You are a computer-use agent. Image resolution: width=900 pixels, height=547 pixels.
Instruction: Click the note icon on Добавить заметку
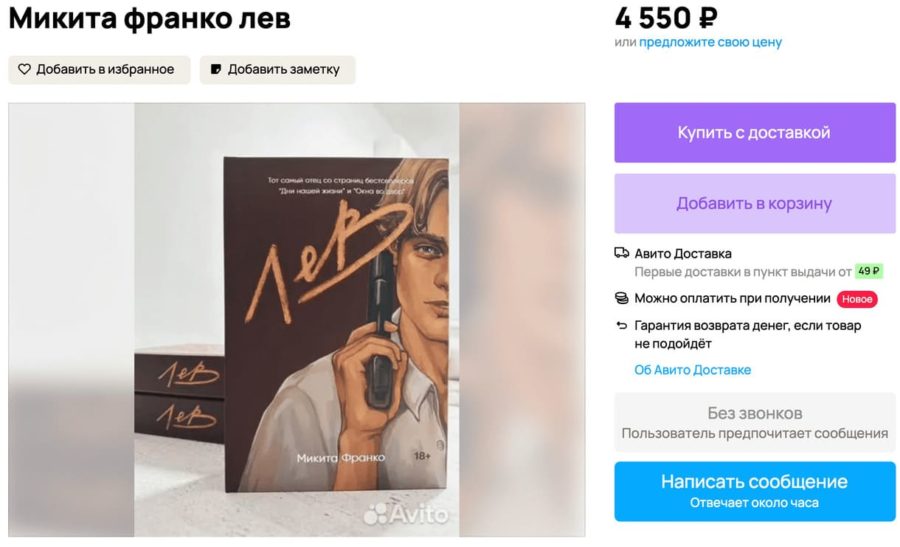click(216, 70)
